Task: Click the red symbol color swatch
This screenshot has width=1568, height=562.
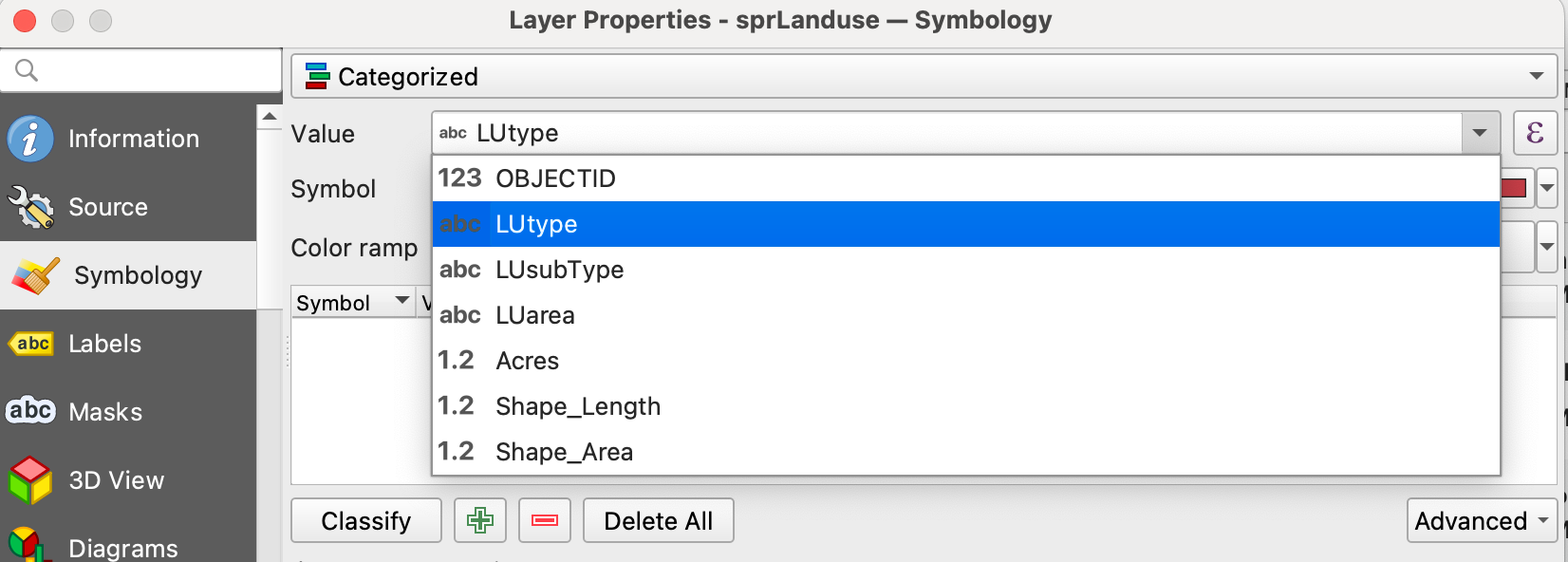Action: 1514,188
